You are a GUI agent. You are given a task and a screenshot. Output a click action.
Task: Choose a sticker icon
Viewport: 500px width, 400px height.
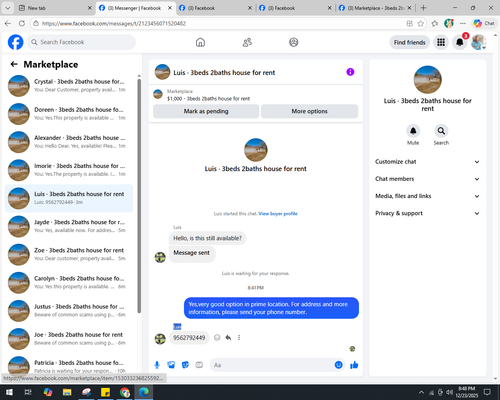pyautogui.click(x=185, y=365)
